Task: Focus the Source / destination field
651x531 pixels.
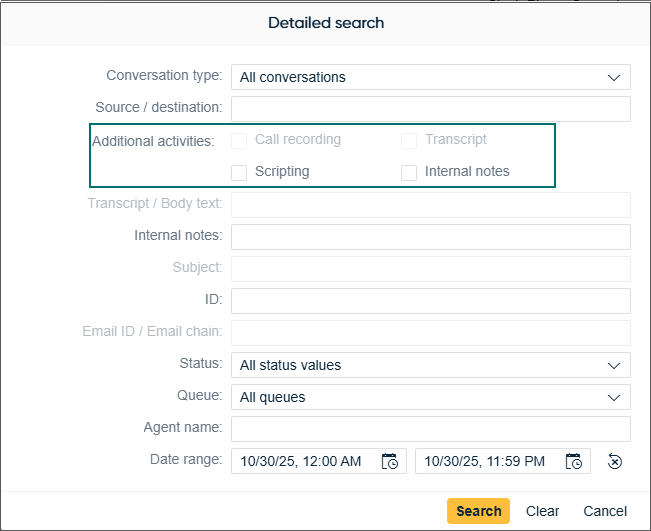Action: pyautogui.click(x=430, y=108)
